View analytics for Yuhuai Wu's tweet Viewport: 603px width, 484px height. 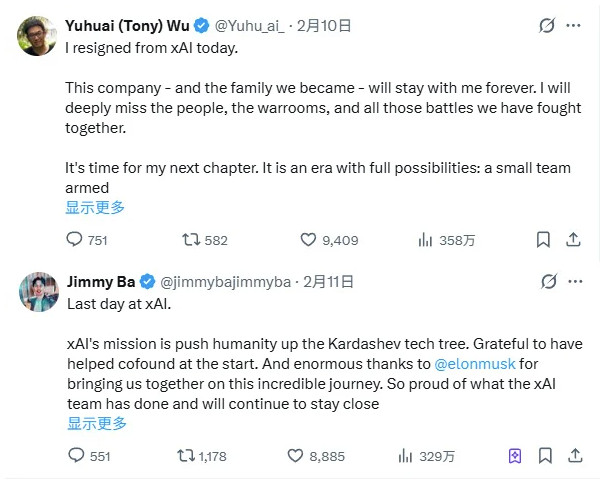[425, 240]
